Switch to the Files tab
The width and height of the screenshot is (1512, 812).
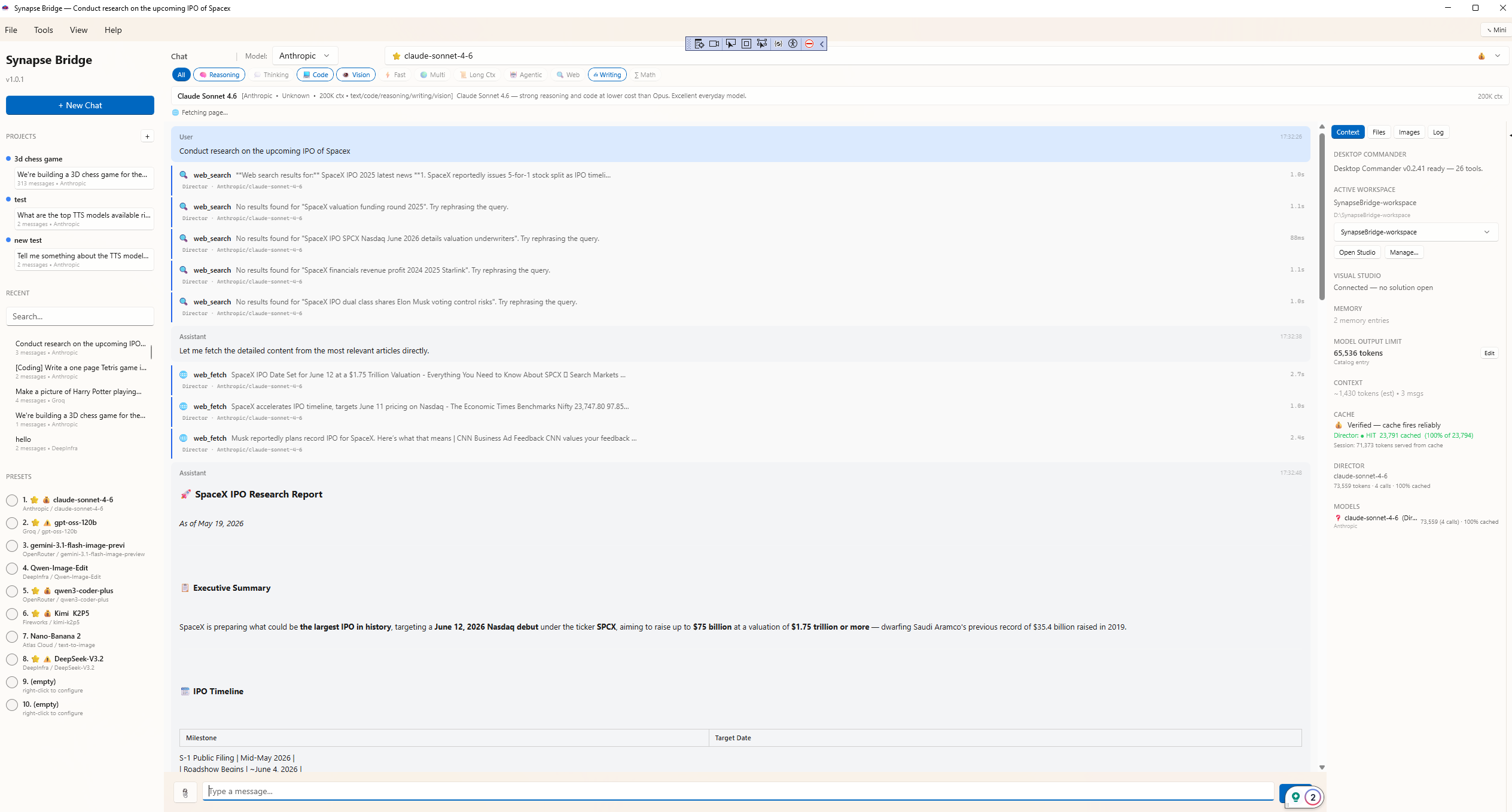click(1379, 132)
